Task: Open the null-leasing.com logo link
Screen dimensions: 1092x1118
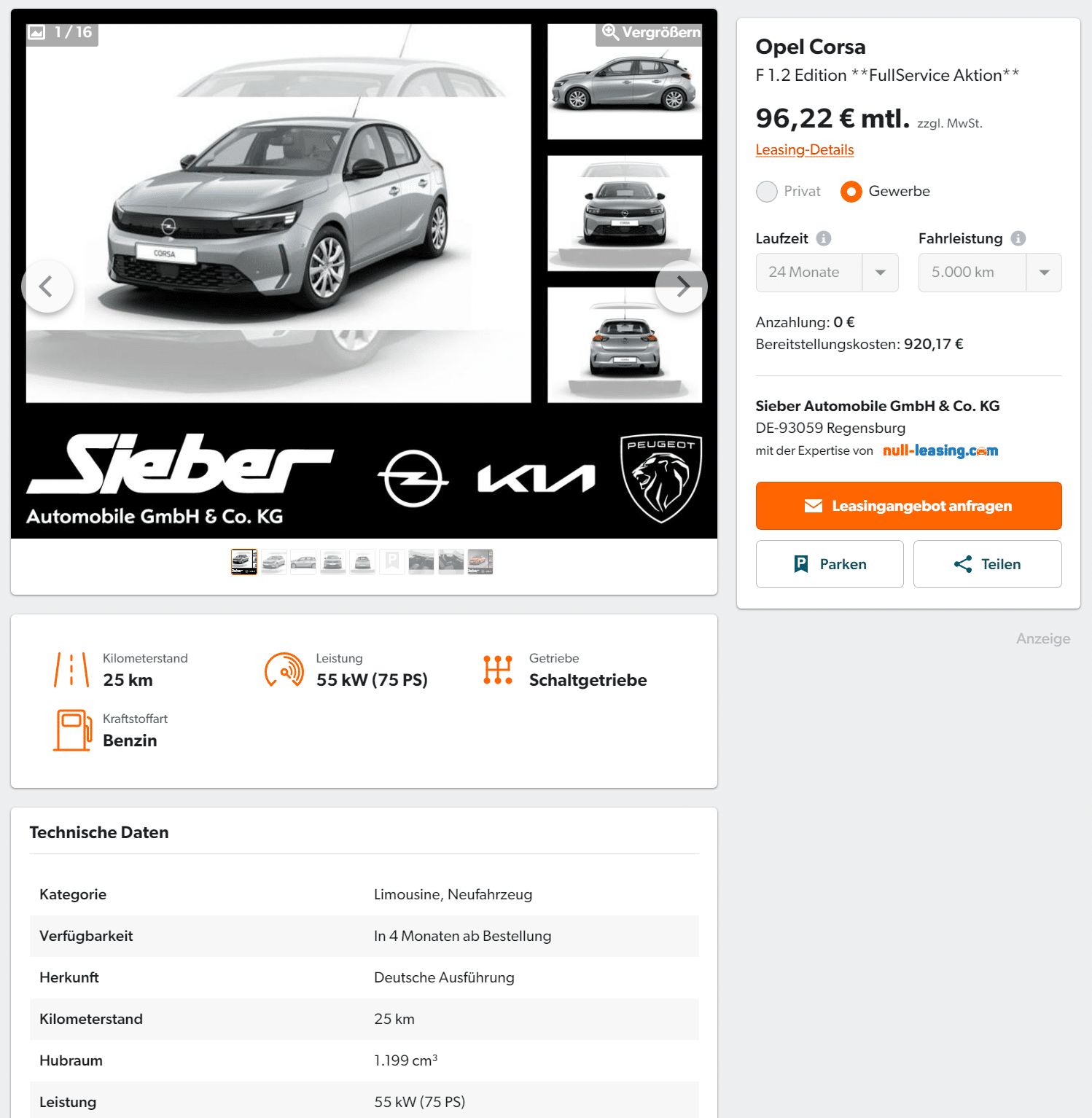Action: (x=940, y=450)
